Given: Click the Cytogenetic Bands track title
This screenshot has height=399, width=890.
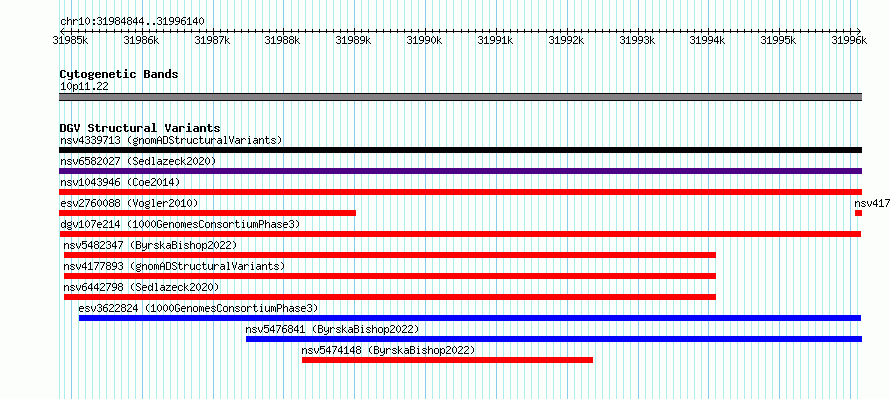Looking at the screenshot, I should 119,74.
